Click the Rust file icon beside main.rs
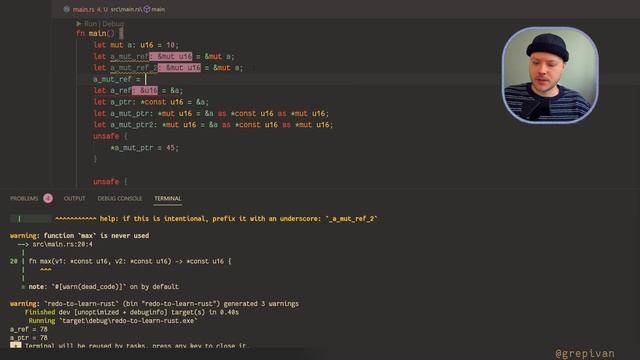This screenshot has height=360, width=640. pos(67,9)
